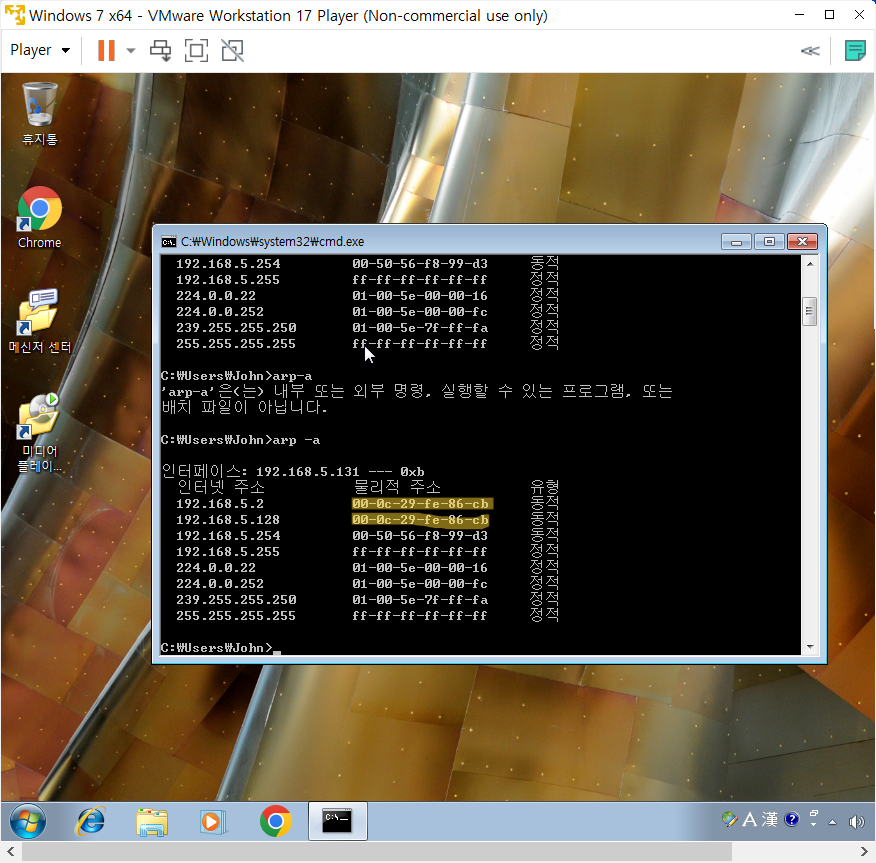876x863 pixels.
Task: Send Ctrl+Alt+Del to the guest
Action: 161,50
